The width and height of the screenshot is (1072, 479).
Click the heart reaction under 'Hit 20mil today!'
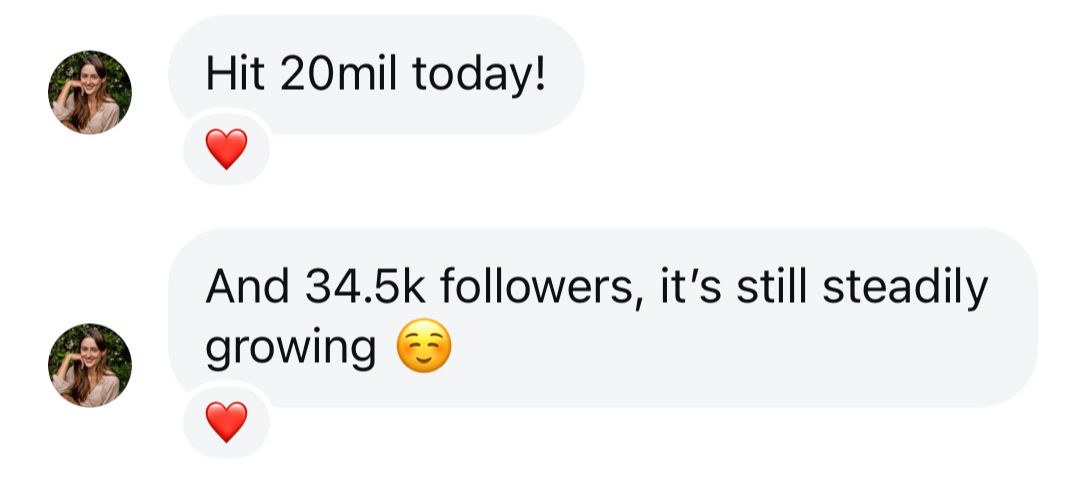pos(226,150)
